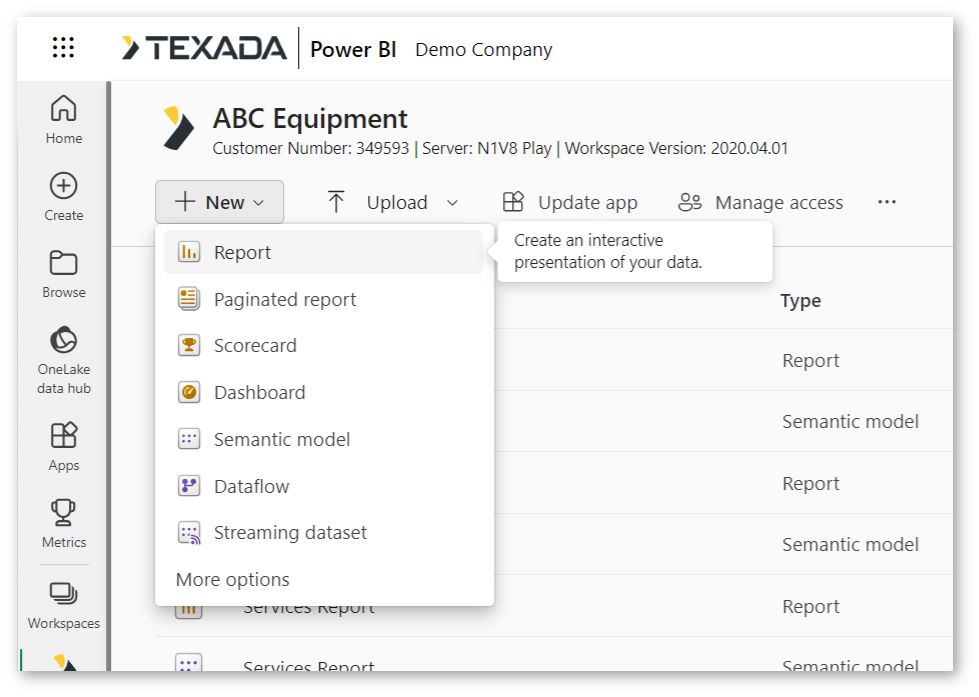Click the Demo Company label
Image resolution: width=979 pixels, height=697 pixels.
[484, 49]
